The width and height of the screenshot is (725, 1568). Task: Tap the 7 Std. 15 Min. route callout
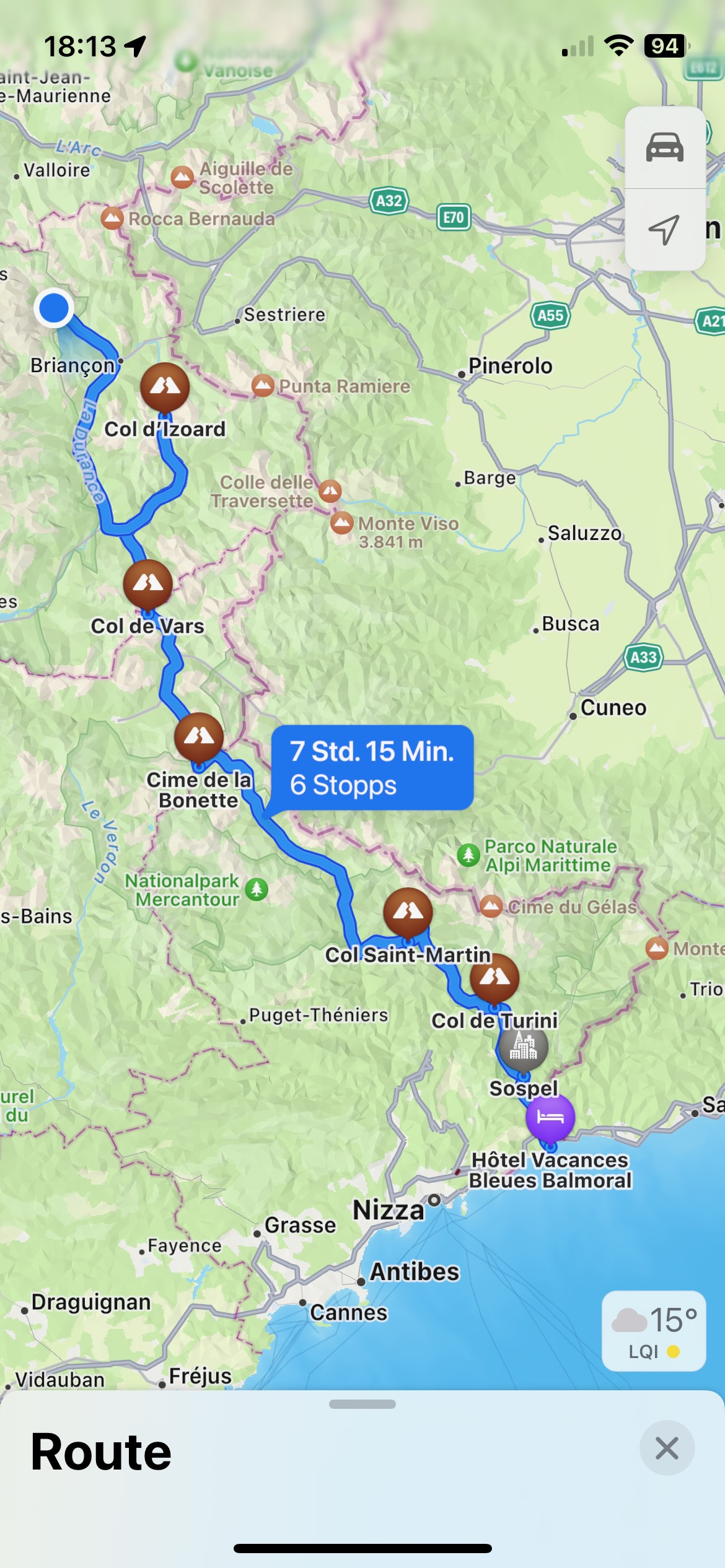tap(372, 768)
